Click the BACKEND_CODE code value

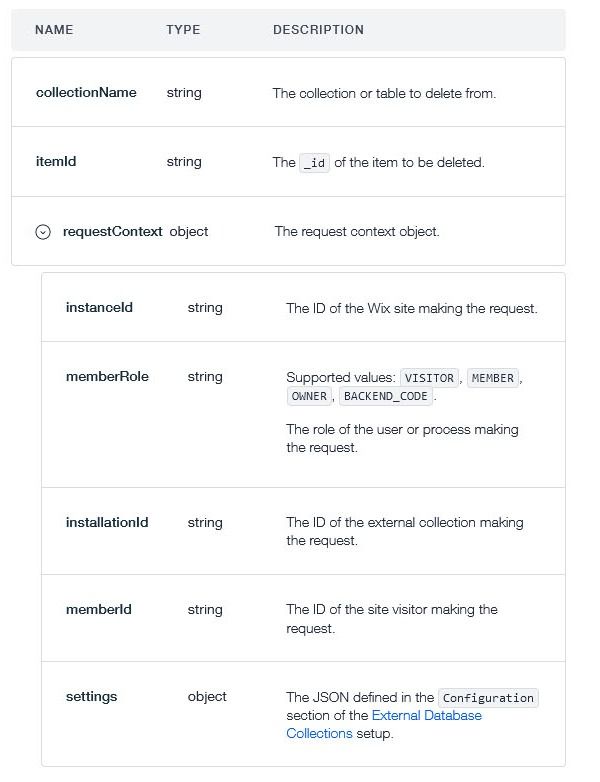pyautogui.click(x=386, y=396)
